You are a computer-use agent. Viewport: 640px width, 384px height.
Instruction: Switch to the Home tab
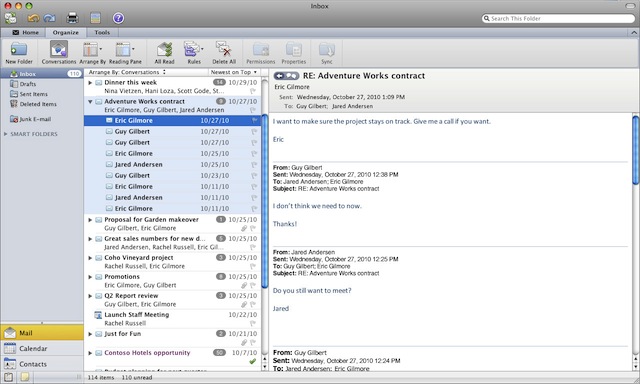click(x=25, y=32)
